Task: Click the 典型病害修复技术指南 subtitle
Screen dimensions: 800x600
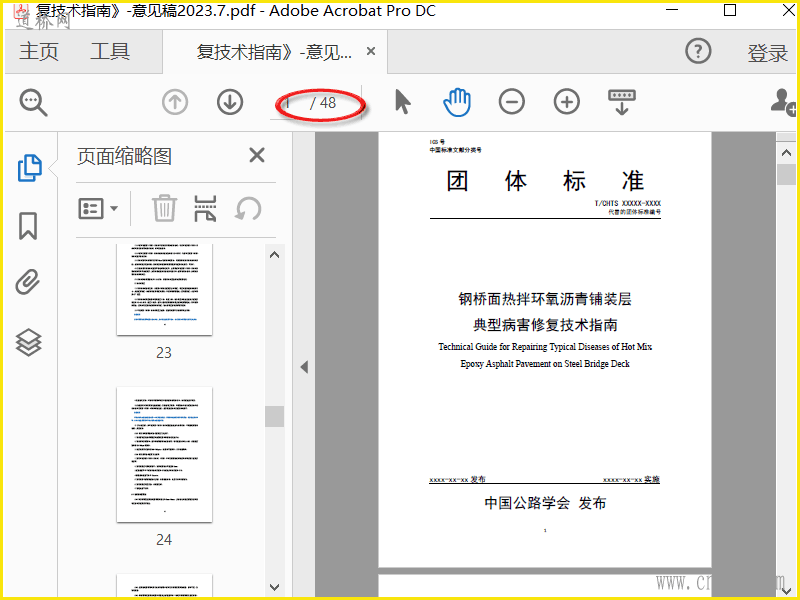Action: pyautogui.click(x=545, y=325)
